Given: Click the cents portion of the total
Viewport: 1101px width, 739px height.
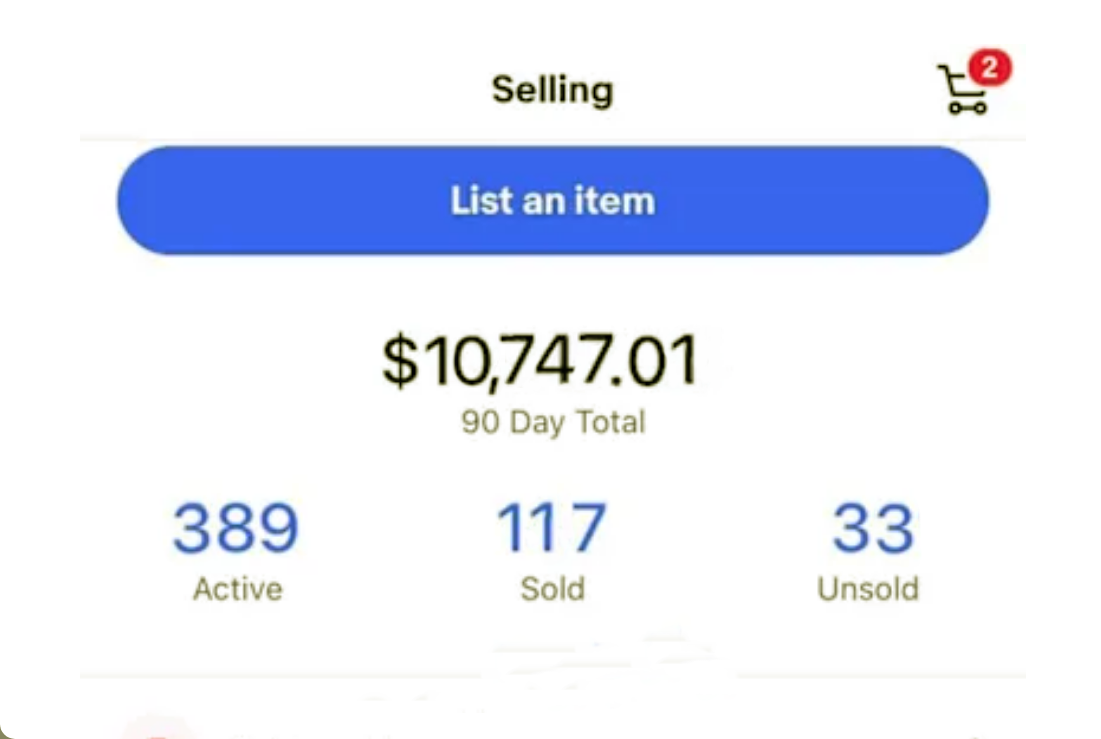Looking at the screenshot, I should pyautogui.click(x=666, y=361).
